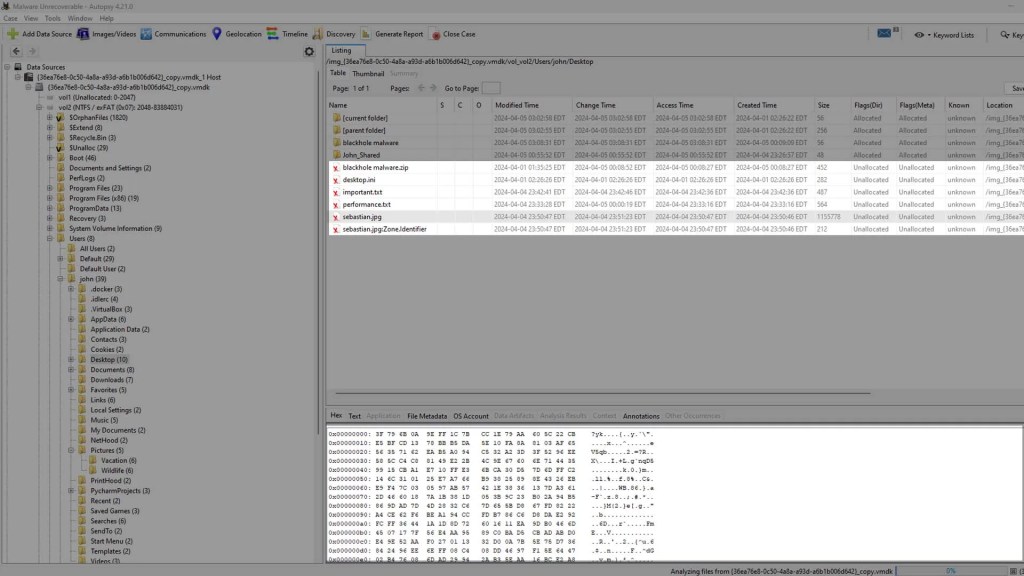Open the Tools menu

tap(53, 18)
